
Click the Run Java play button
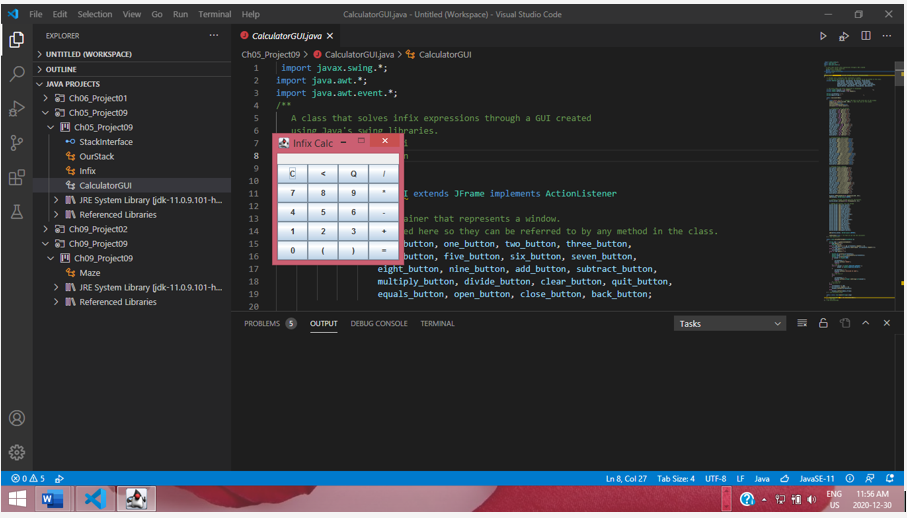(x=823, y=36)
